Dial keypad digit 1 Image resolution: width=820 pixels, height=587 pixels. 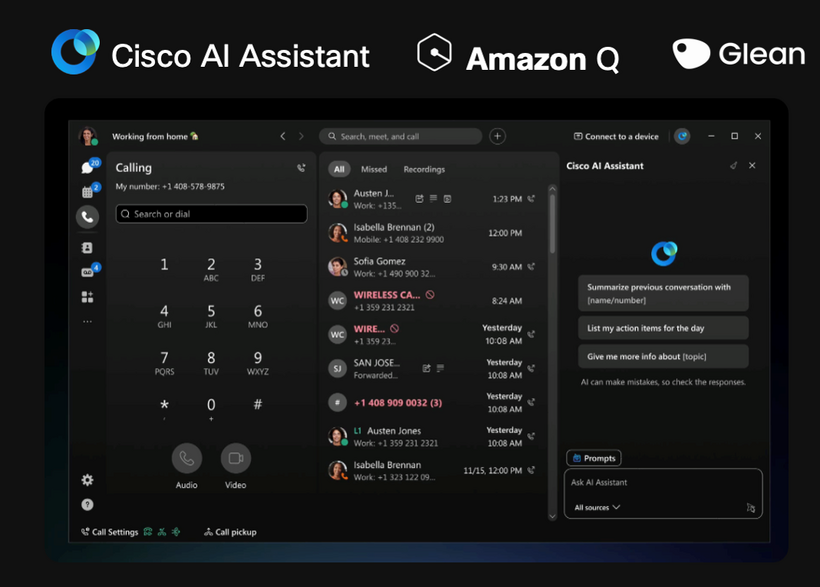click(x=164, y=265)
